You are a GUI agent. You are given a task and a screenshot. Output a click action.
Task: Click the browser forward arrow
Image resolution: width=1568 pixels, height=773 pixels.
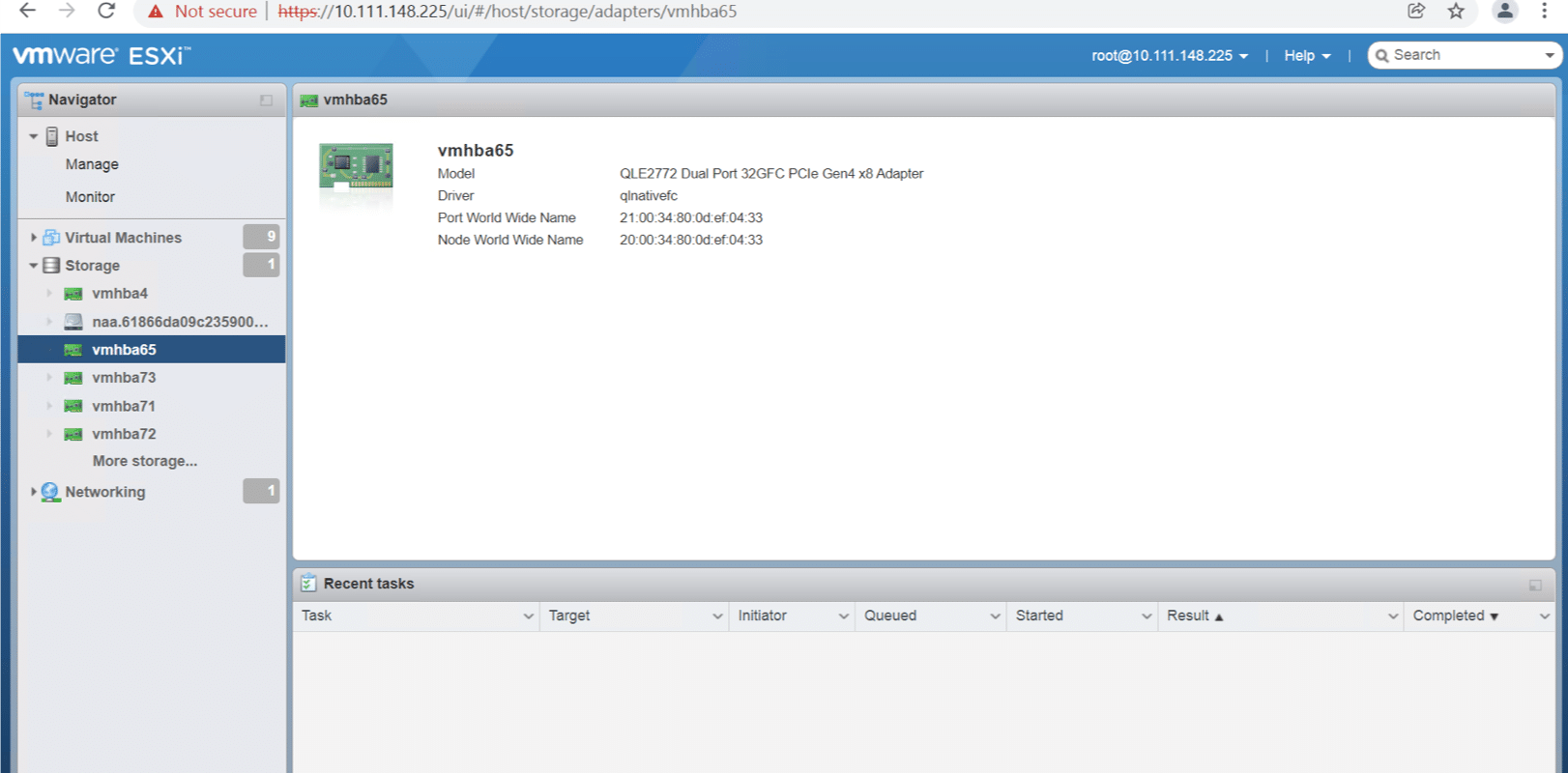click(67, 11)
